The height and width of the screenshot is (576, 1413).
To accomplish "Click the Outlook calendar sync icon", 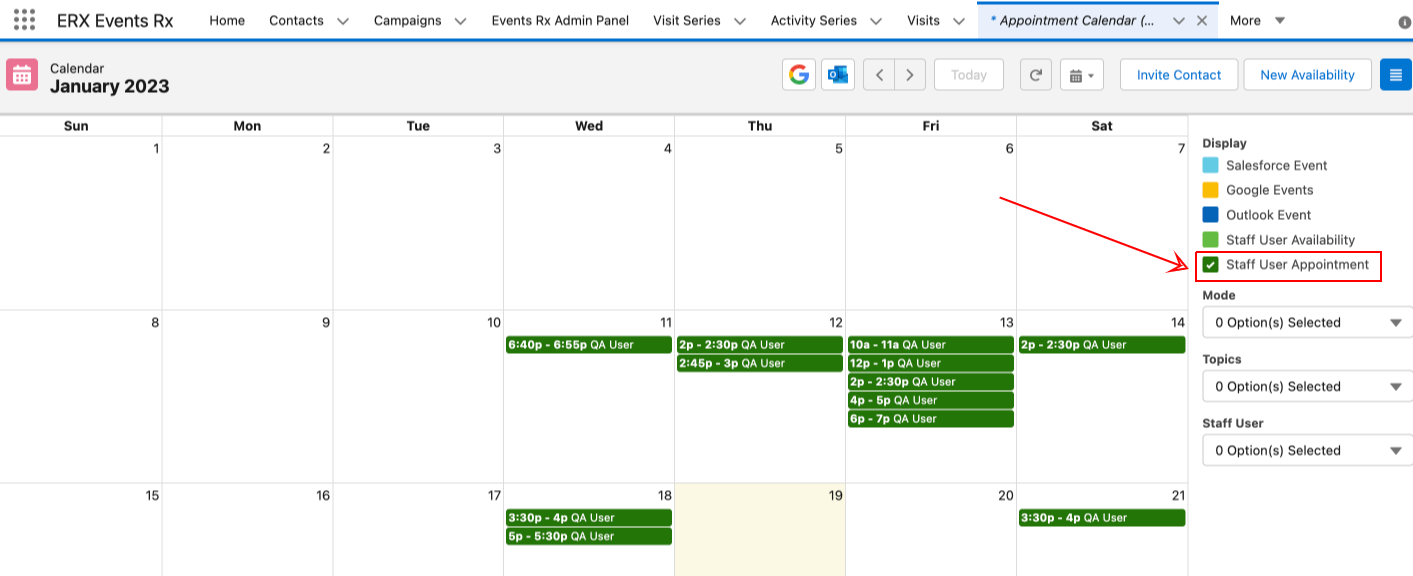I will [838, 75].
